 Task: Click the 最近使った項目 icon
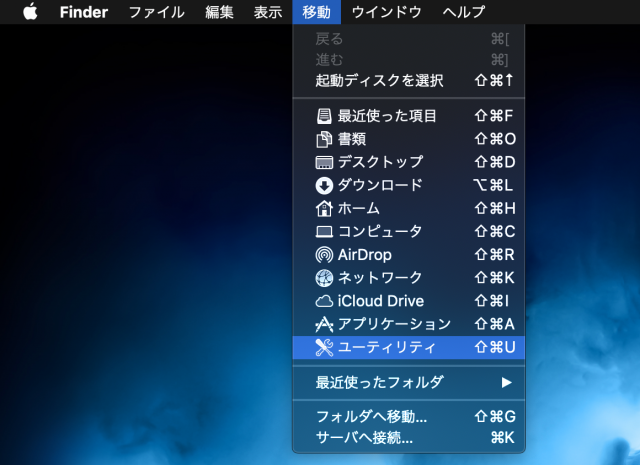point(324,116)
